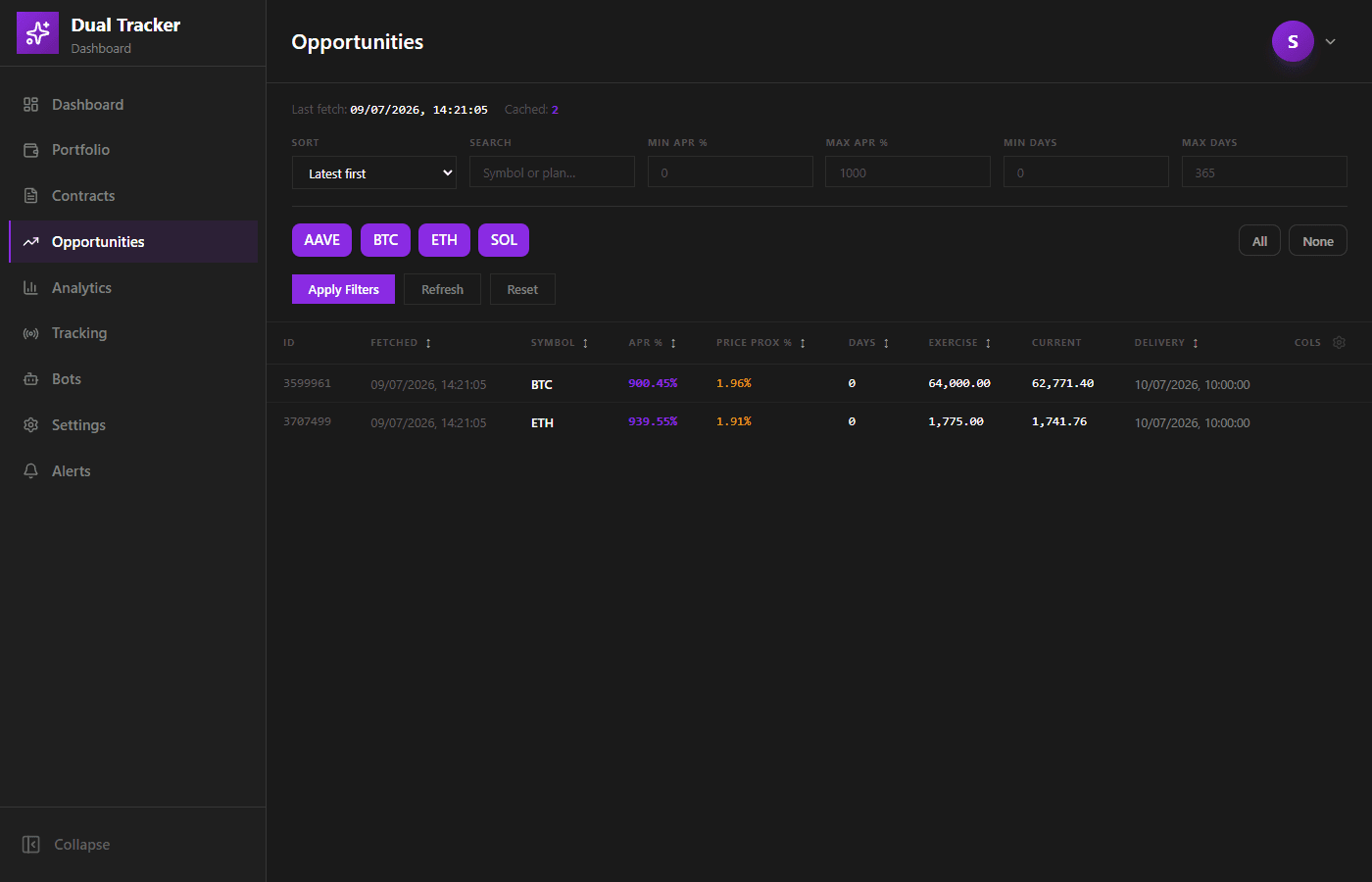Click current price 1,741.76
The height and width of the screenshot is (882, 1372).
pos(1059,421)
